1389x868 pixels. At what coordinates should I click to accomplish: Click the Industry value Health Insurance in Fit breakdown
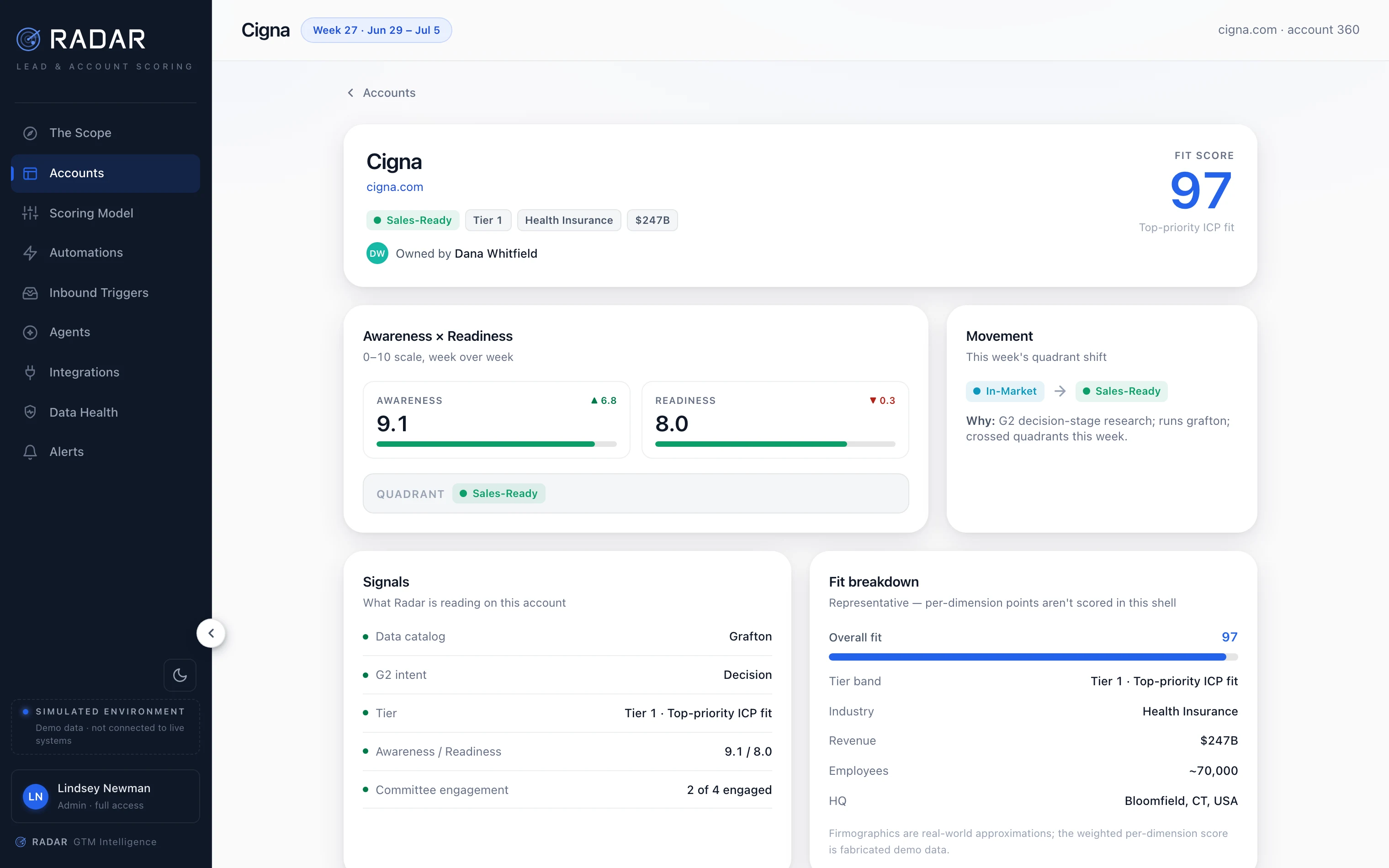(1190, 711)
